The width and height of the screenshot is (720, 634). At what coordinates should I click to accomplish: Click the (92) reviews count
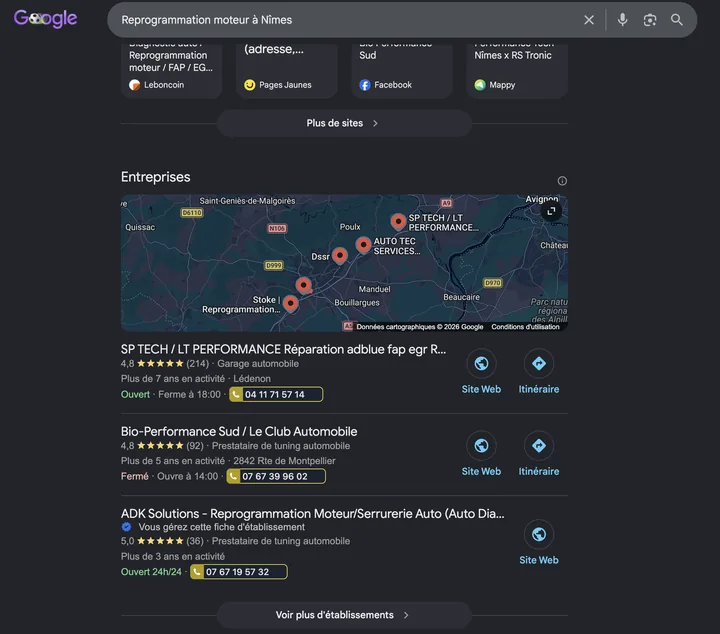pyautogui.click(x=195, y=446)
